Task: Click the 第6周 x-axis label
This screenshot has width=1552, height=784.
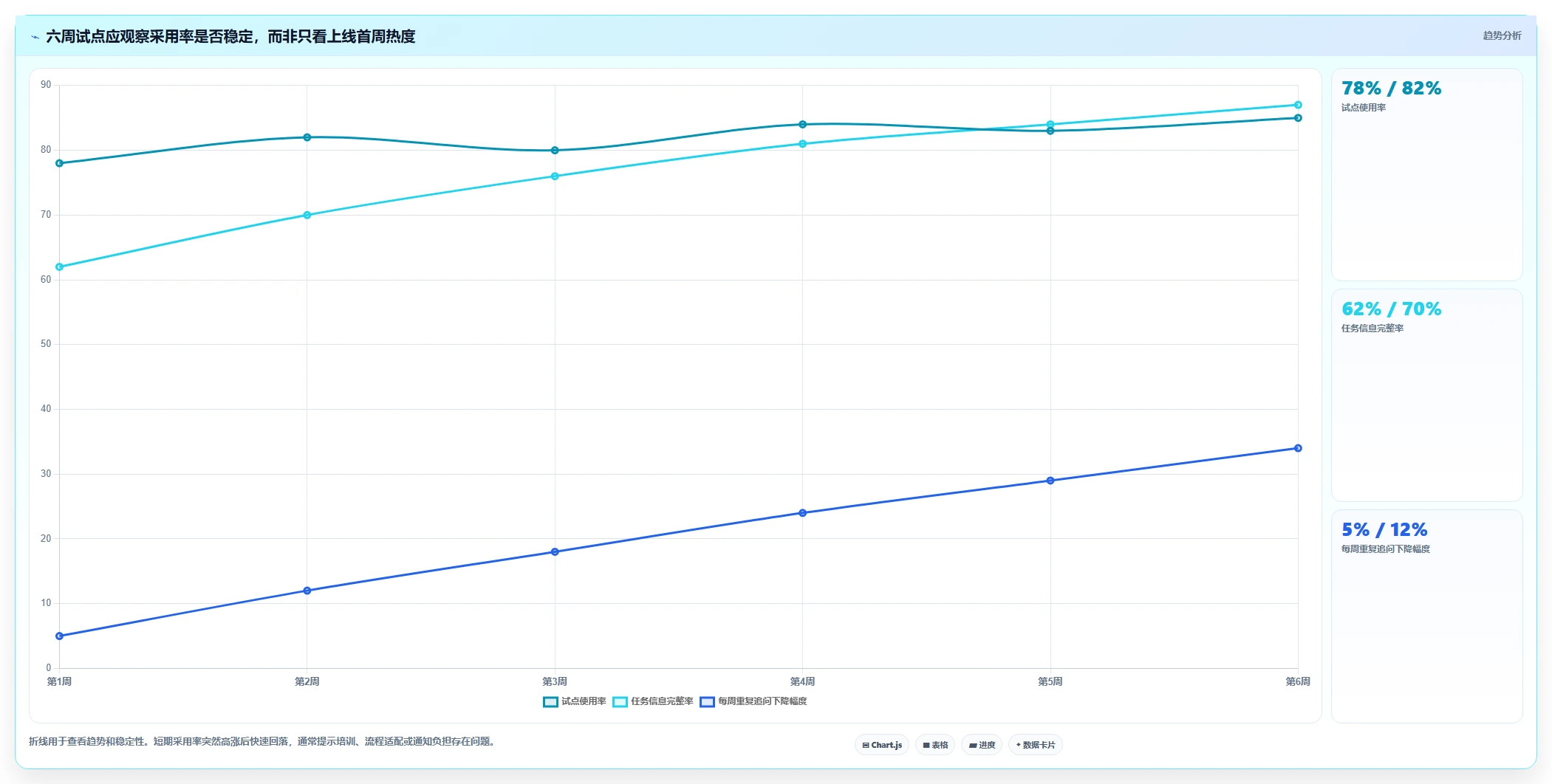Action: click(x=1298, y=681)
